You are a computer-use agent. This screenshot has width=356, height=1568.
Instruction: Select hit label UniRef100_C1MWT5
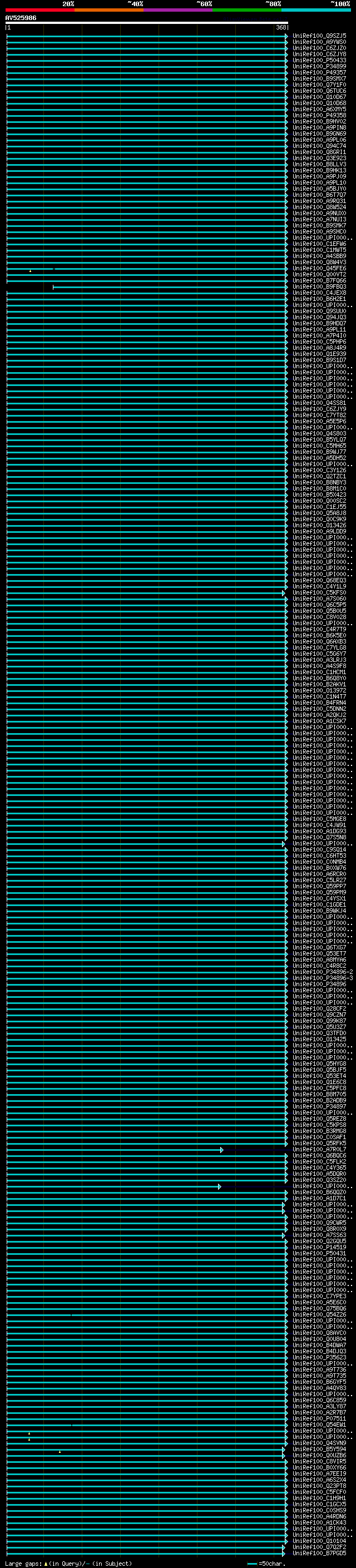319,250
